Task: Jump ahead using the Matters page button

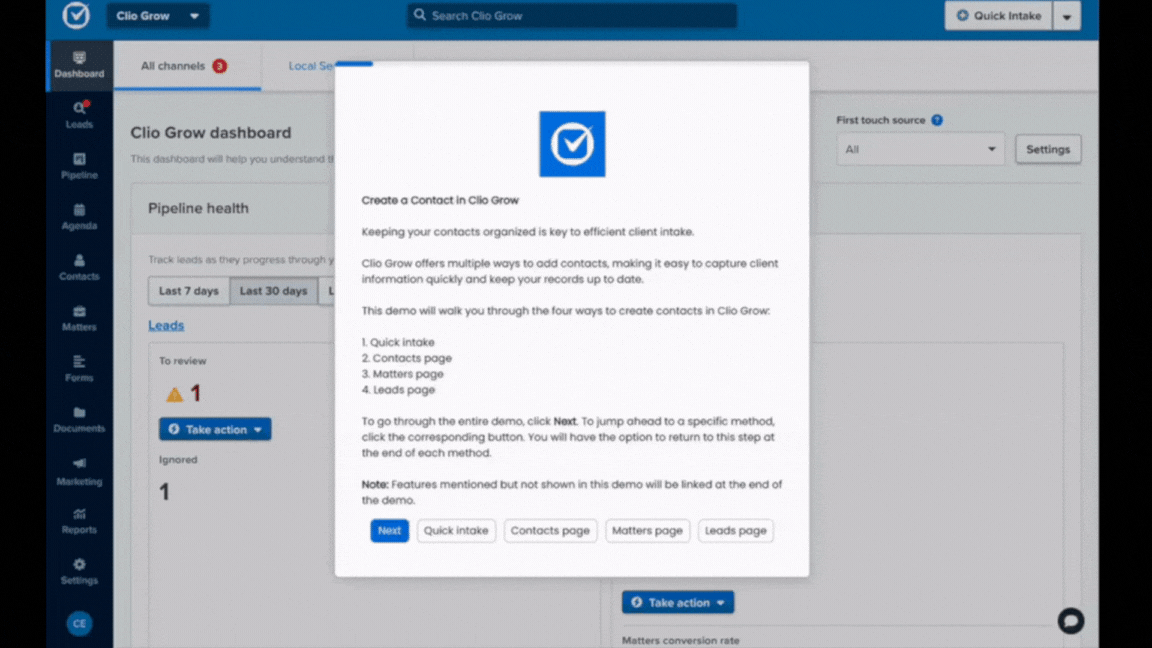Action: [x=647, y=530]
